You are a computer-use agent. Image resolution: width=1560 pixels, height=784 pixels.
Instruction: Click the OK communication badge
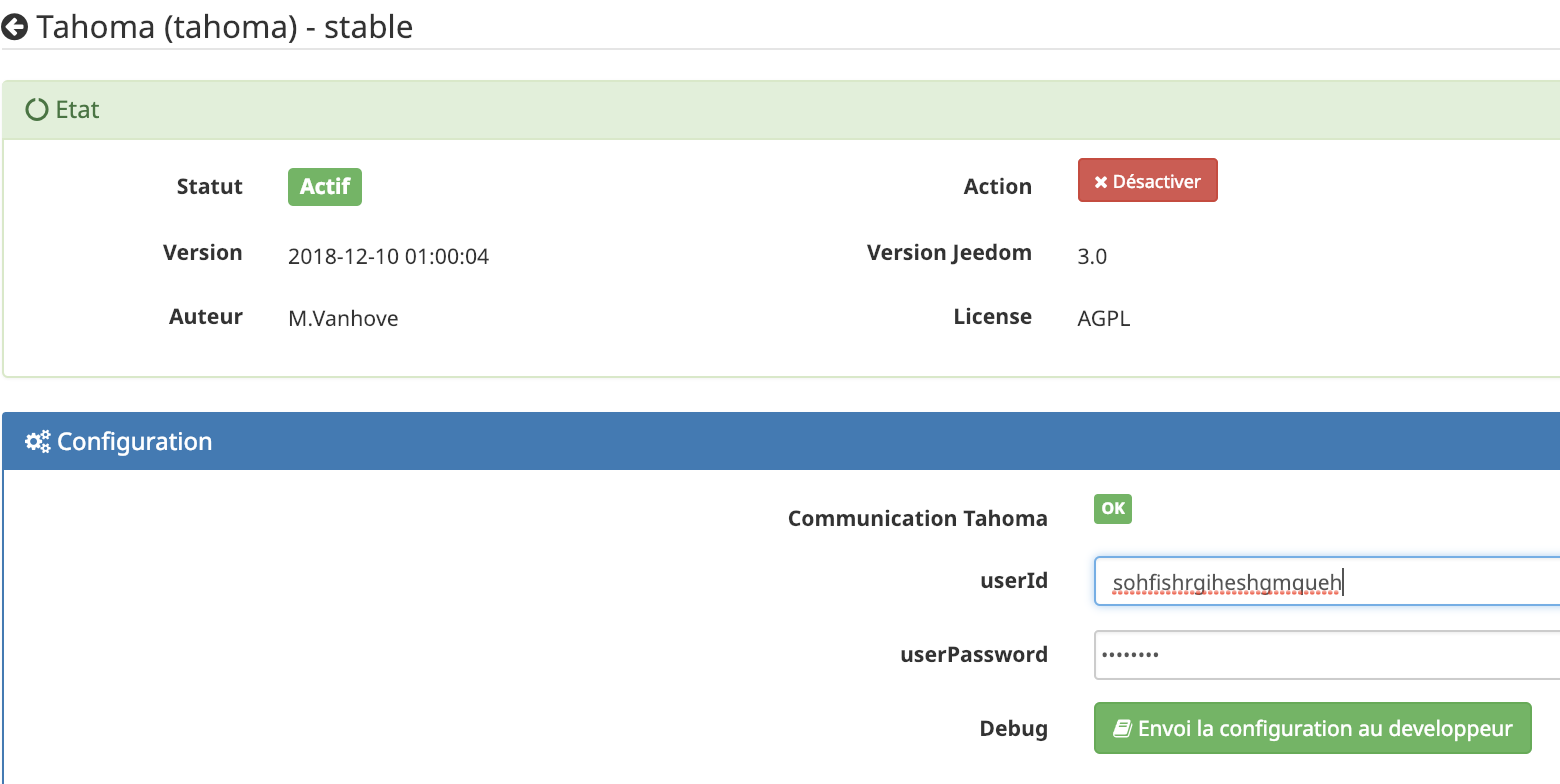[x=1113, y=509]
